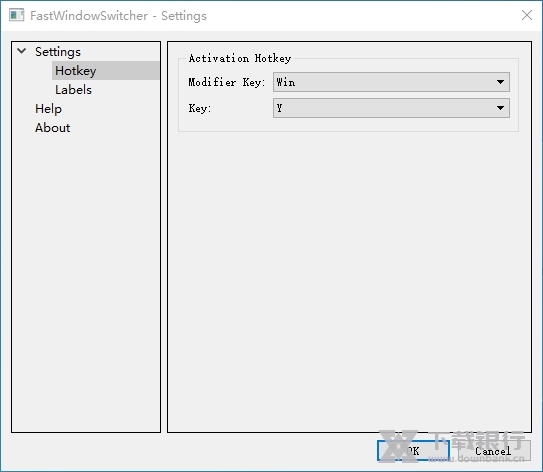The image size is (543, 472).
Task: Open the Key dropdown showing Y
Action: pos(391,108)
